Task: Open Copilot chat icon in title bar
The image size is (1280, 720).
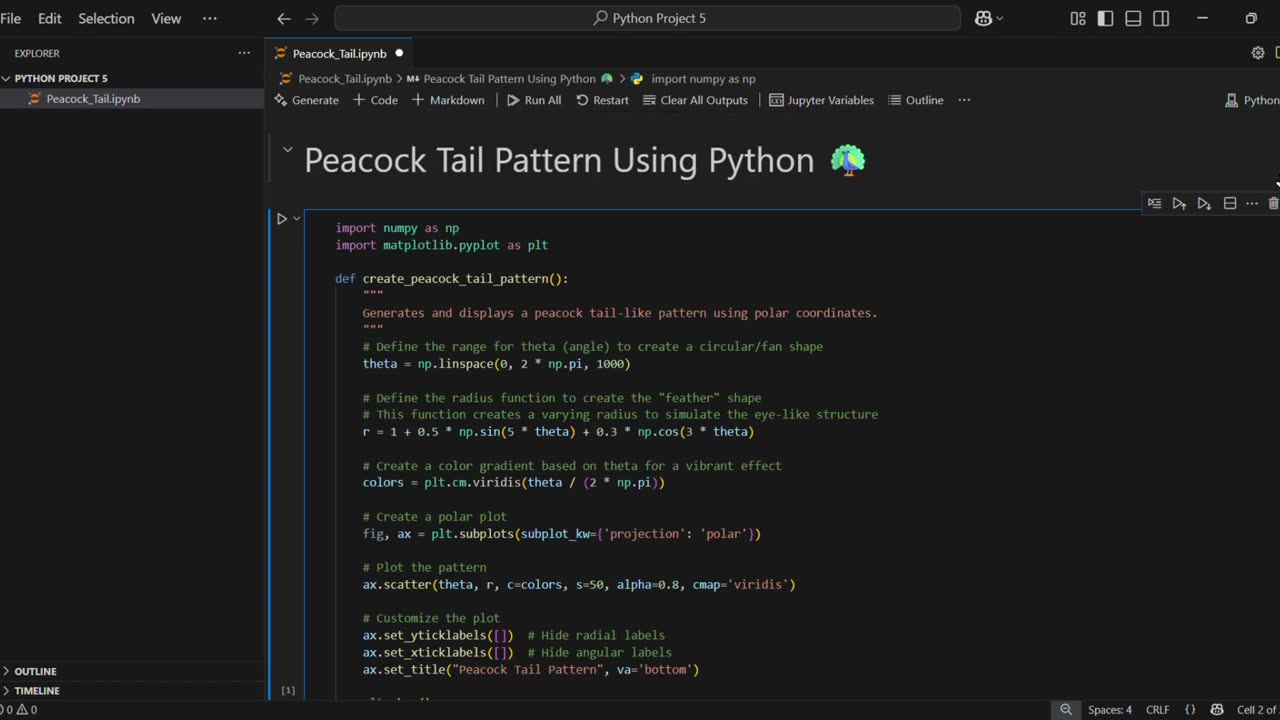Action: [982, 18]
